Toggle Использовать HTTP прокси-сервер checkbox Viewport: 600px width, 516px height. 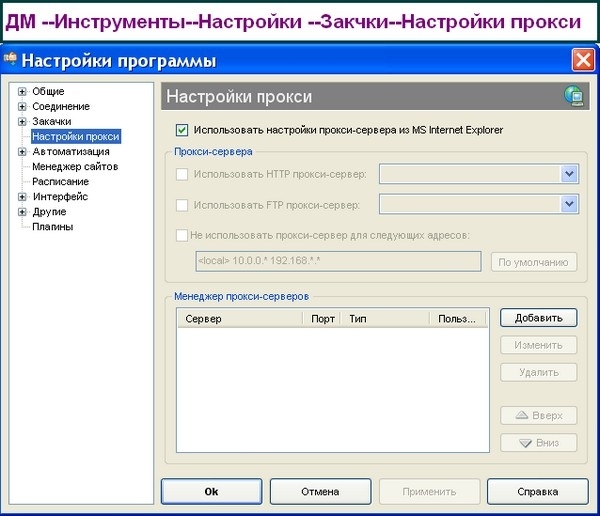(x=182, y=174)
